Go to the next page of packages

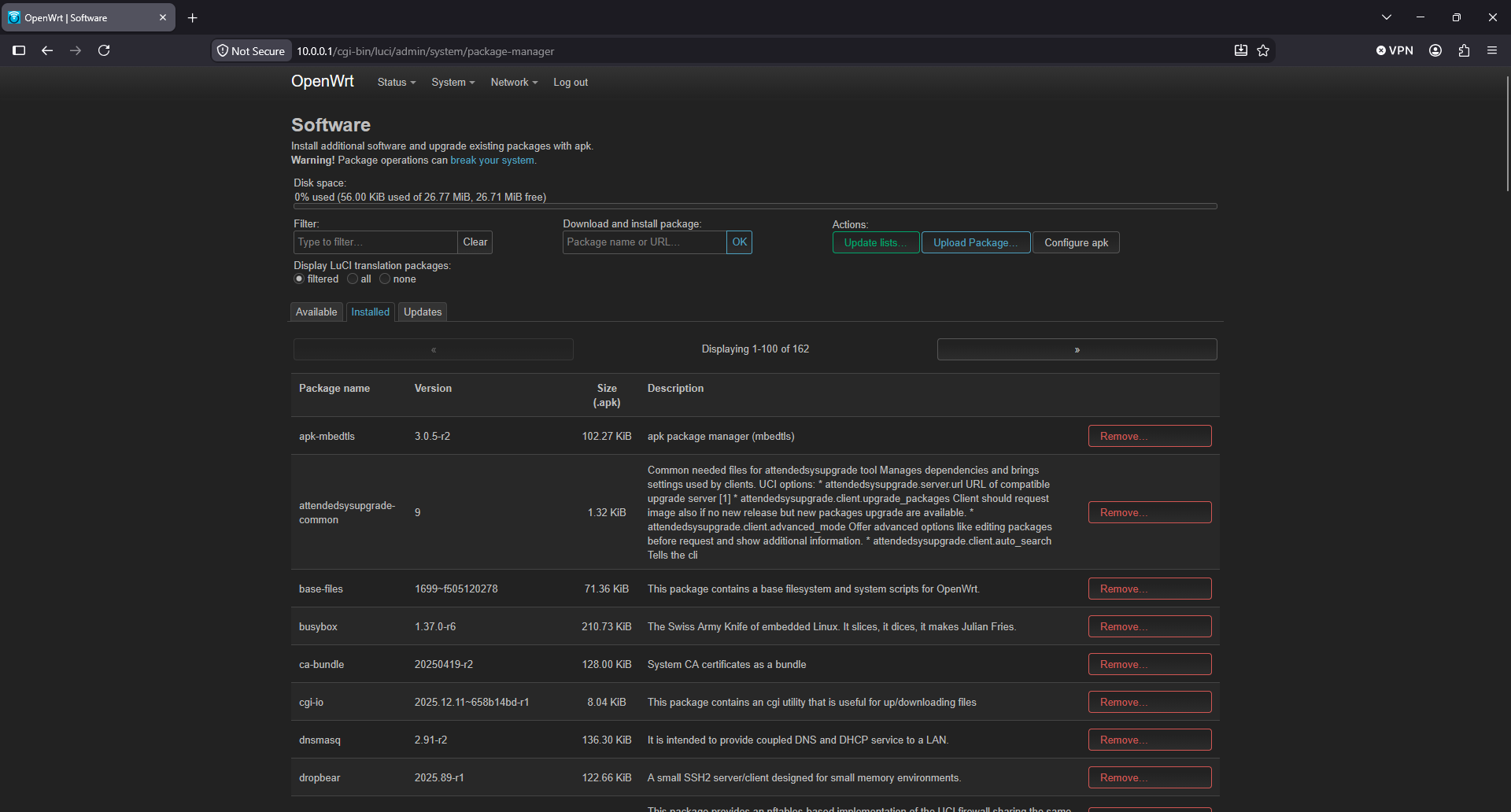[1077, 349]
